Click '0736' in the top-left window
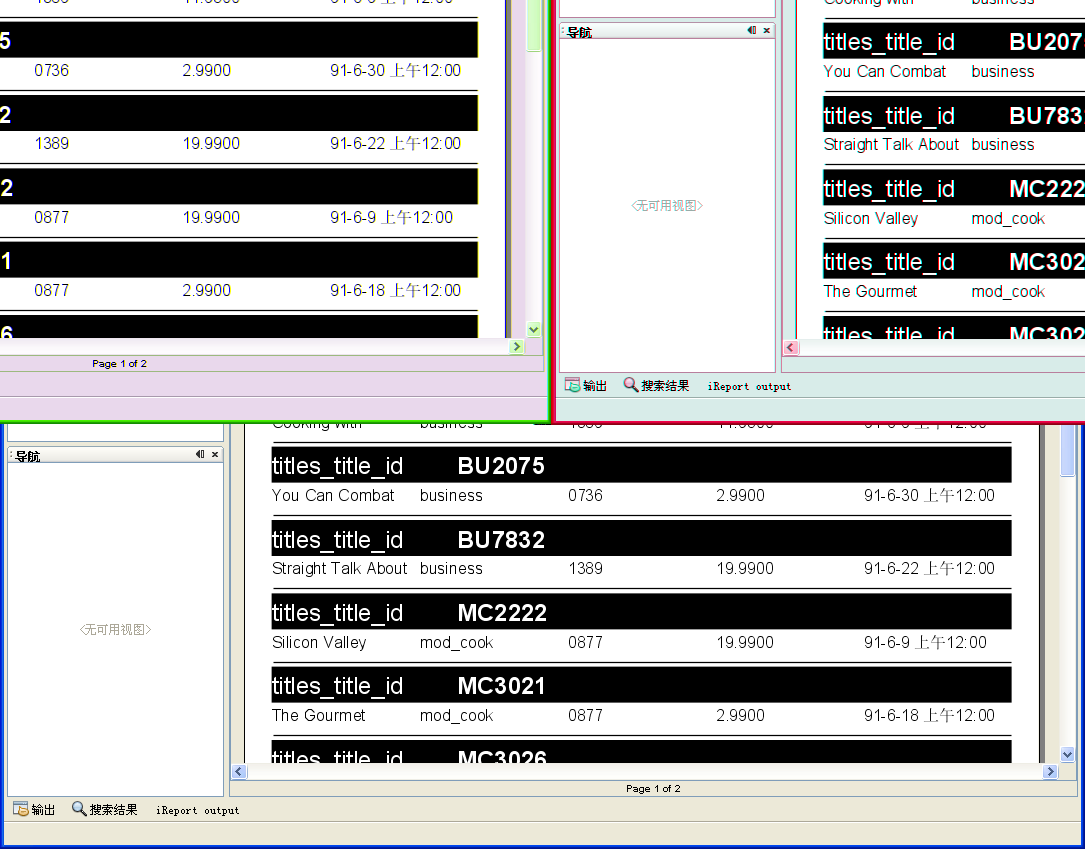The height and width of the screenshot is (849, 1085). pyautogui.click(x=51, y=71)
